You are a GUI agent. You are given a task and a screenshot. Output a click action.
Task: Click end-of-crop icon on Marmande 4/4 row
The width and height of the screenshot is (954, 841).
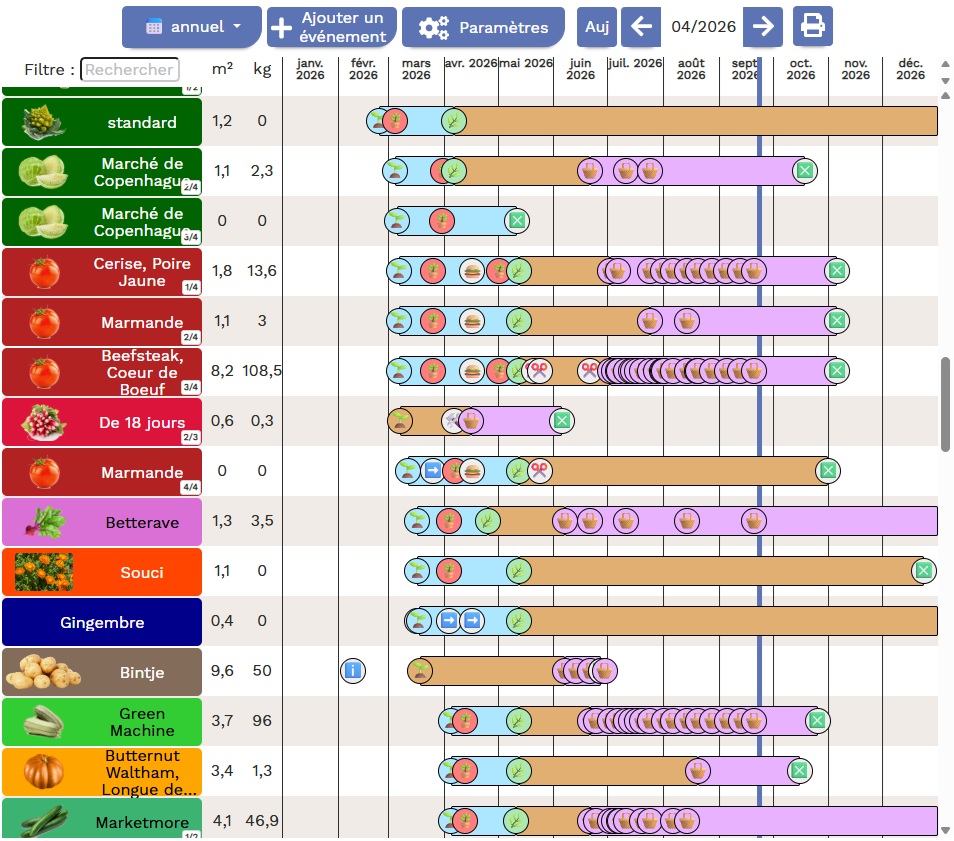827,470
